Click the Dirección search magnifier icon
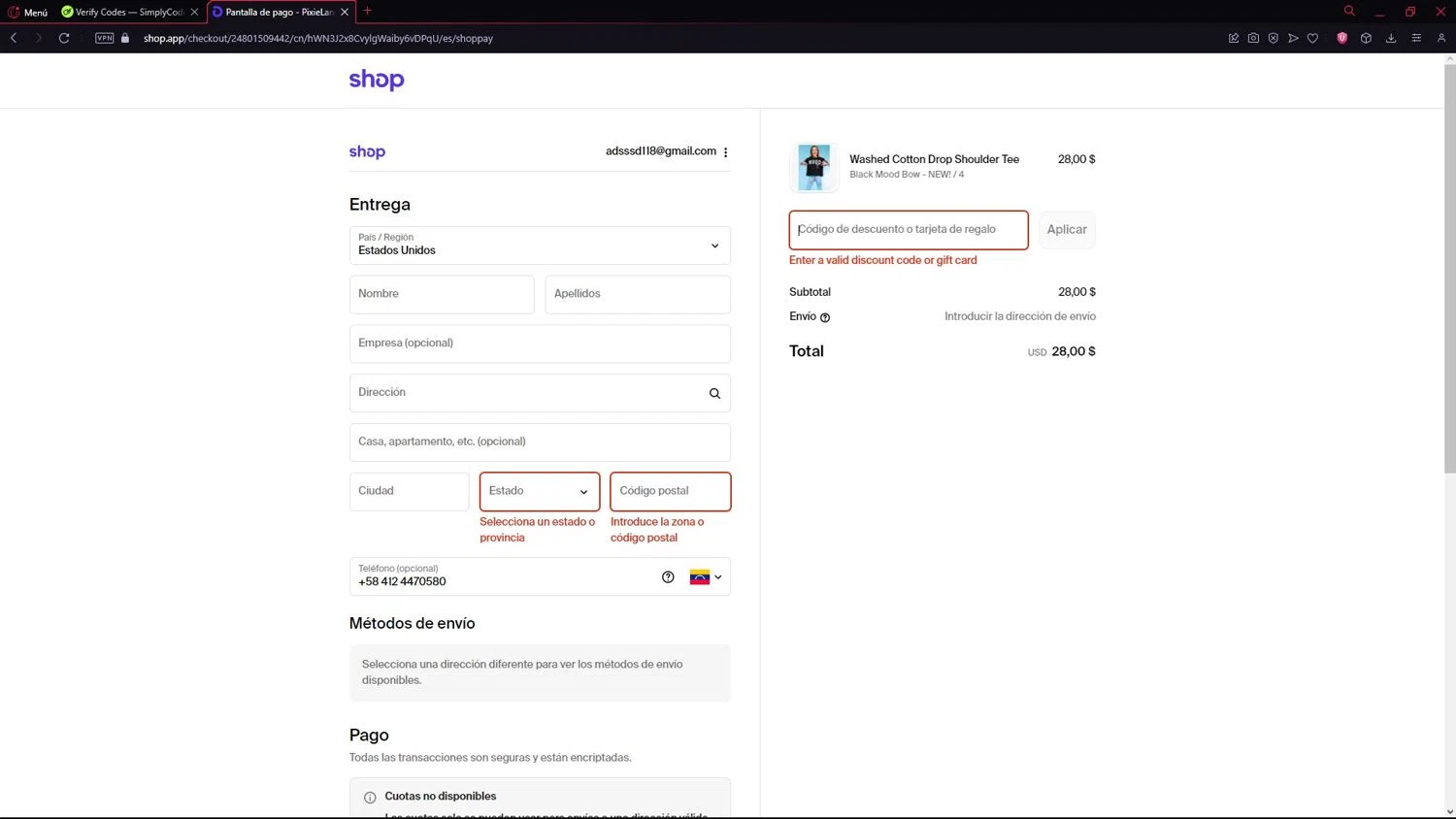The image size is (1456, 819). (714, 393)
